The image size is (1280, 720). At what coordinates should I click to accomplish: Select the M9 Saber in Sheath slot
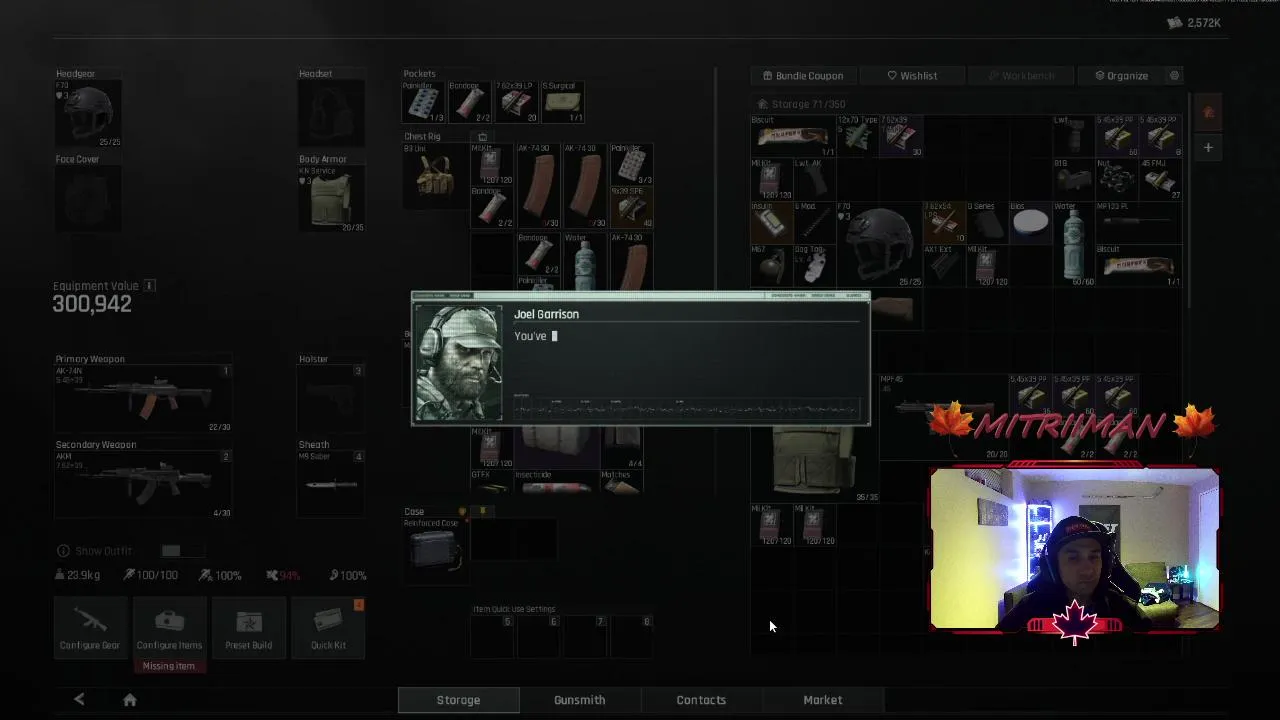[x=331, y=485]
